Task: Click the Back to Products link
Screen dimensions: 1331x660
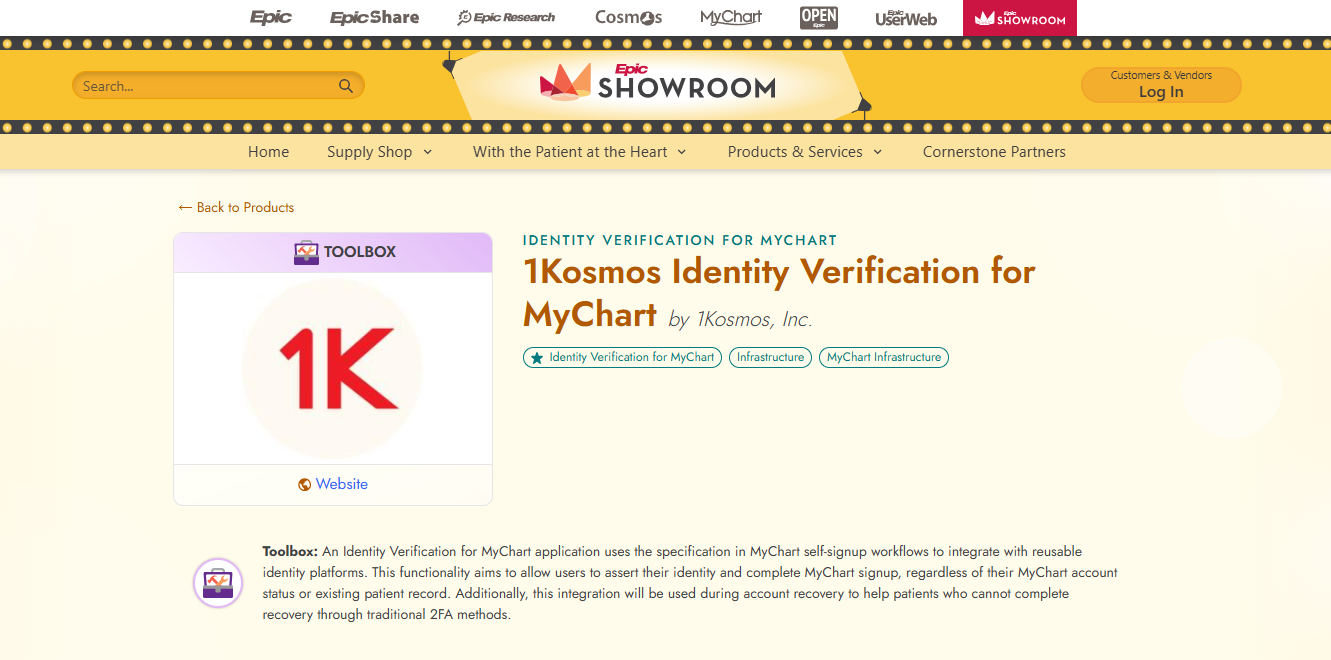Action: click(x=236, y=207)
